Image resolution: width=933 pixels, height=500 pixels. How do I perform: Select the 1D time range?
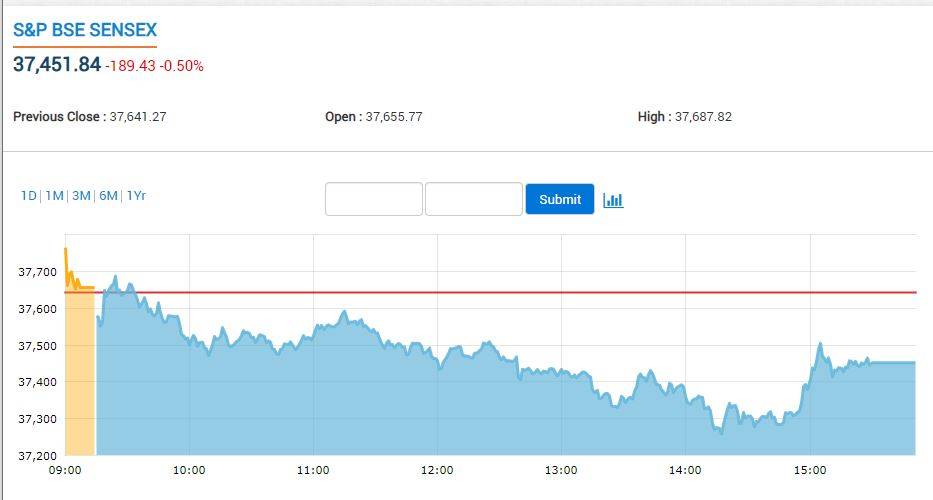[x=29, y=196]
